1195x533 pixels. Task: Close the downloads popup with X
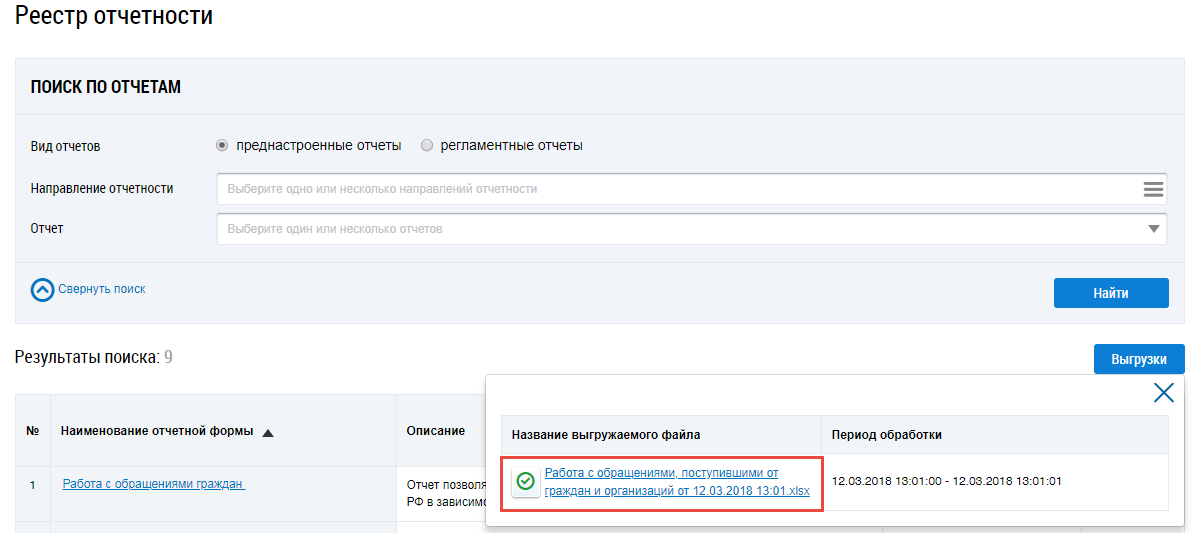(x=1163, y=393)
